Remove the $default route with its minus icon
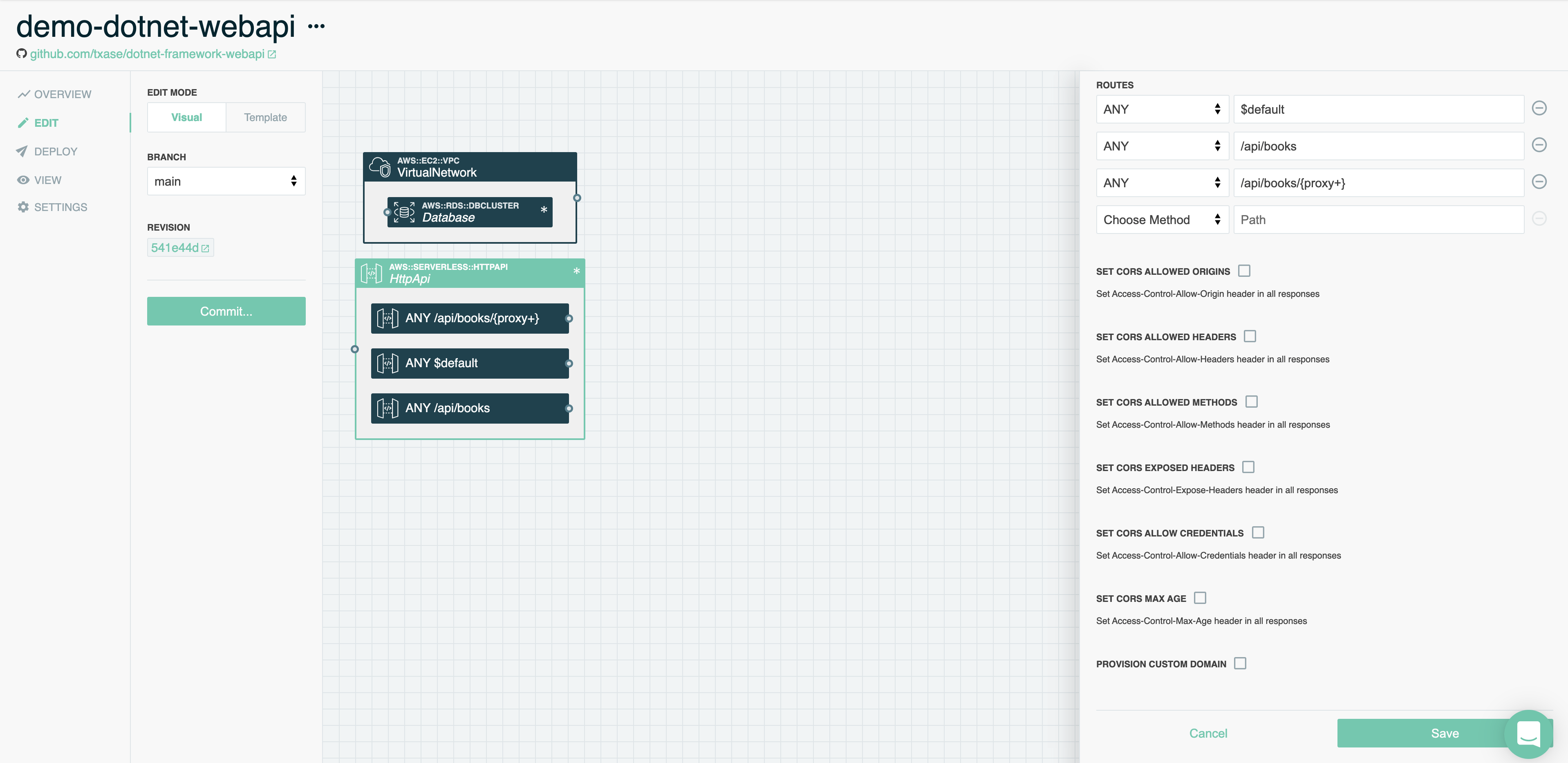 click(1539, 108)
